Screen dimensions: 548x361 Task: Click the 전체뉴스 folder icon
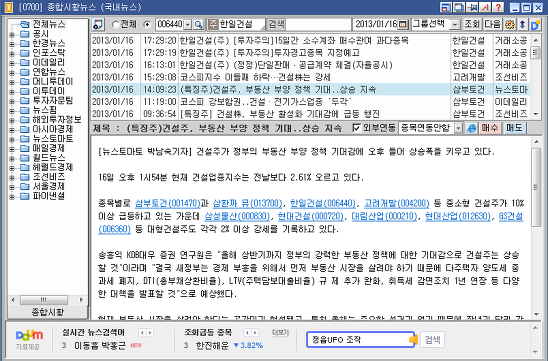[24, 24]
